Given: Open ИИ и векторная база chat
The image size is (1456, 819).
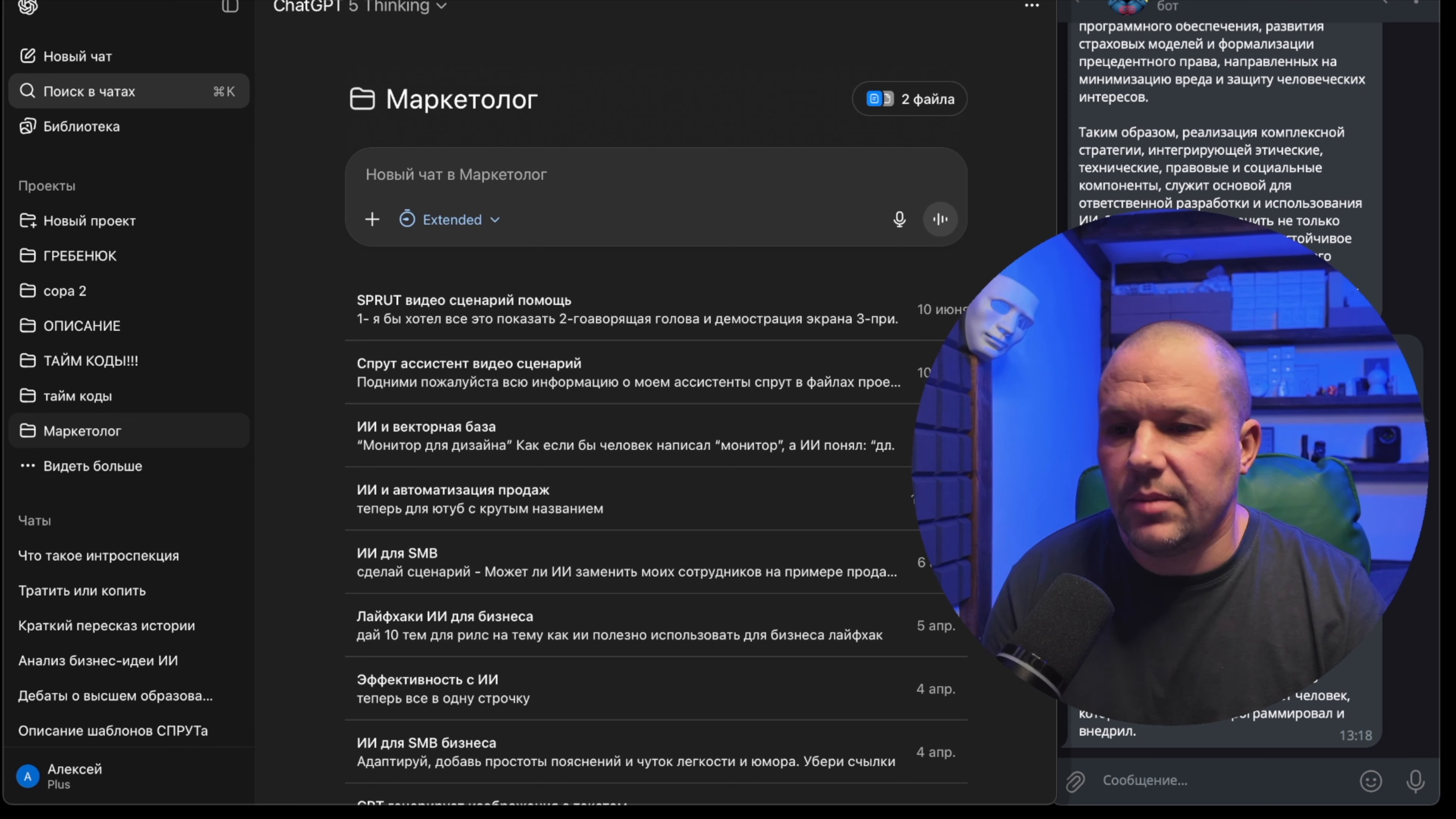Looking at the screenshot, I should [656, 436].
